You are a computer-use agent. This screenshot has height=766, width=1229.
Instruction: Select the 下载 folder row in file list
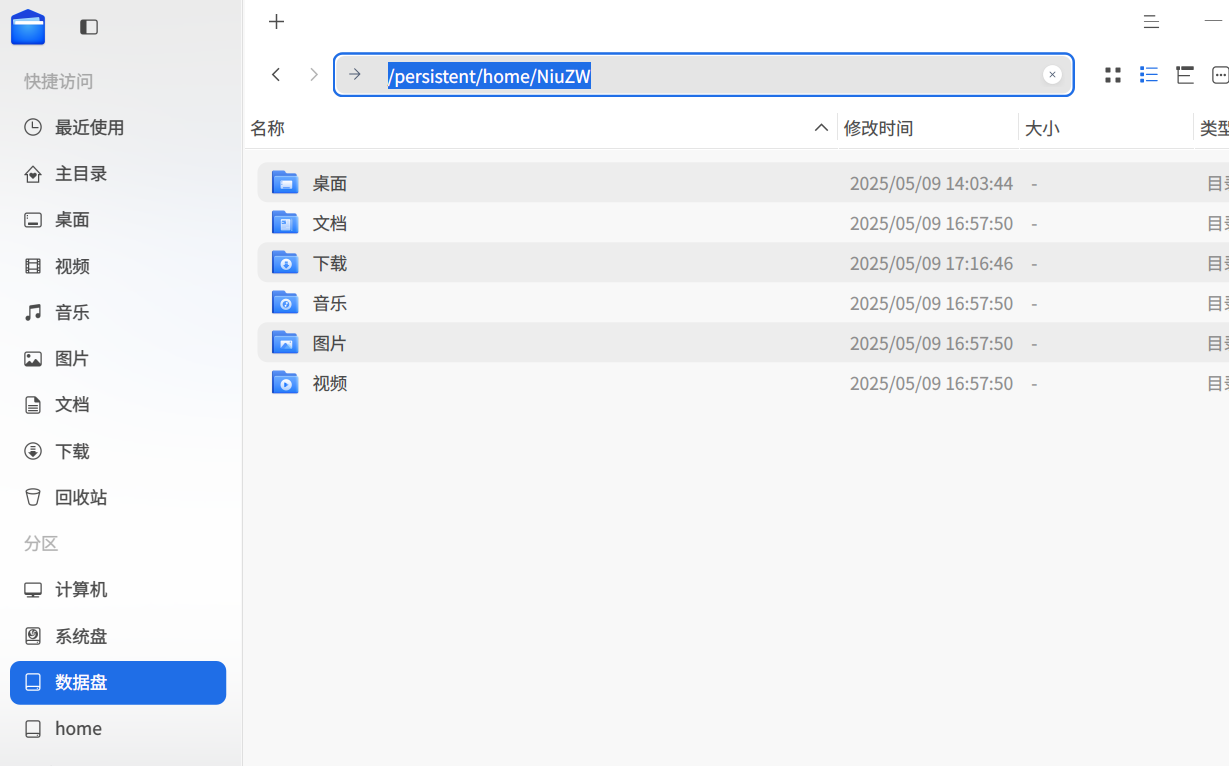(743, 263)
